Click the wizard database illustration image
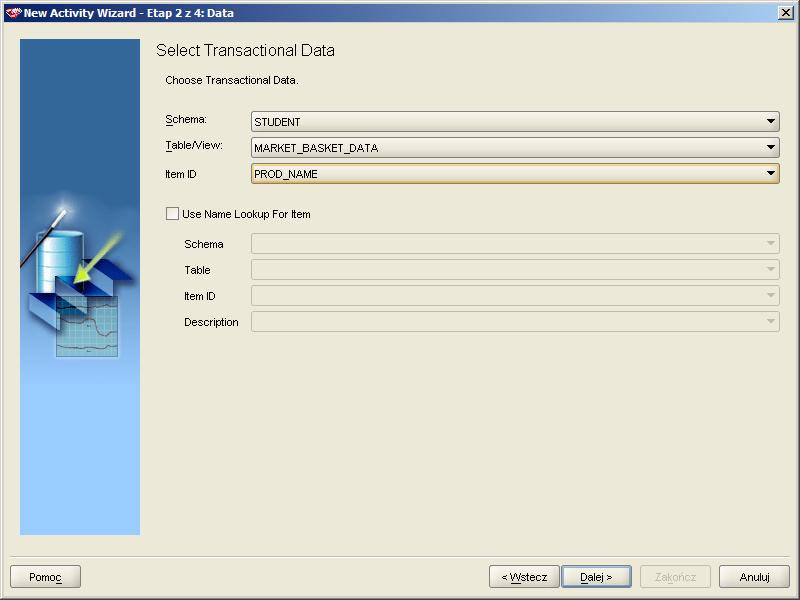The height and width of the screenshot is (600, 800). click(80, 287)
